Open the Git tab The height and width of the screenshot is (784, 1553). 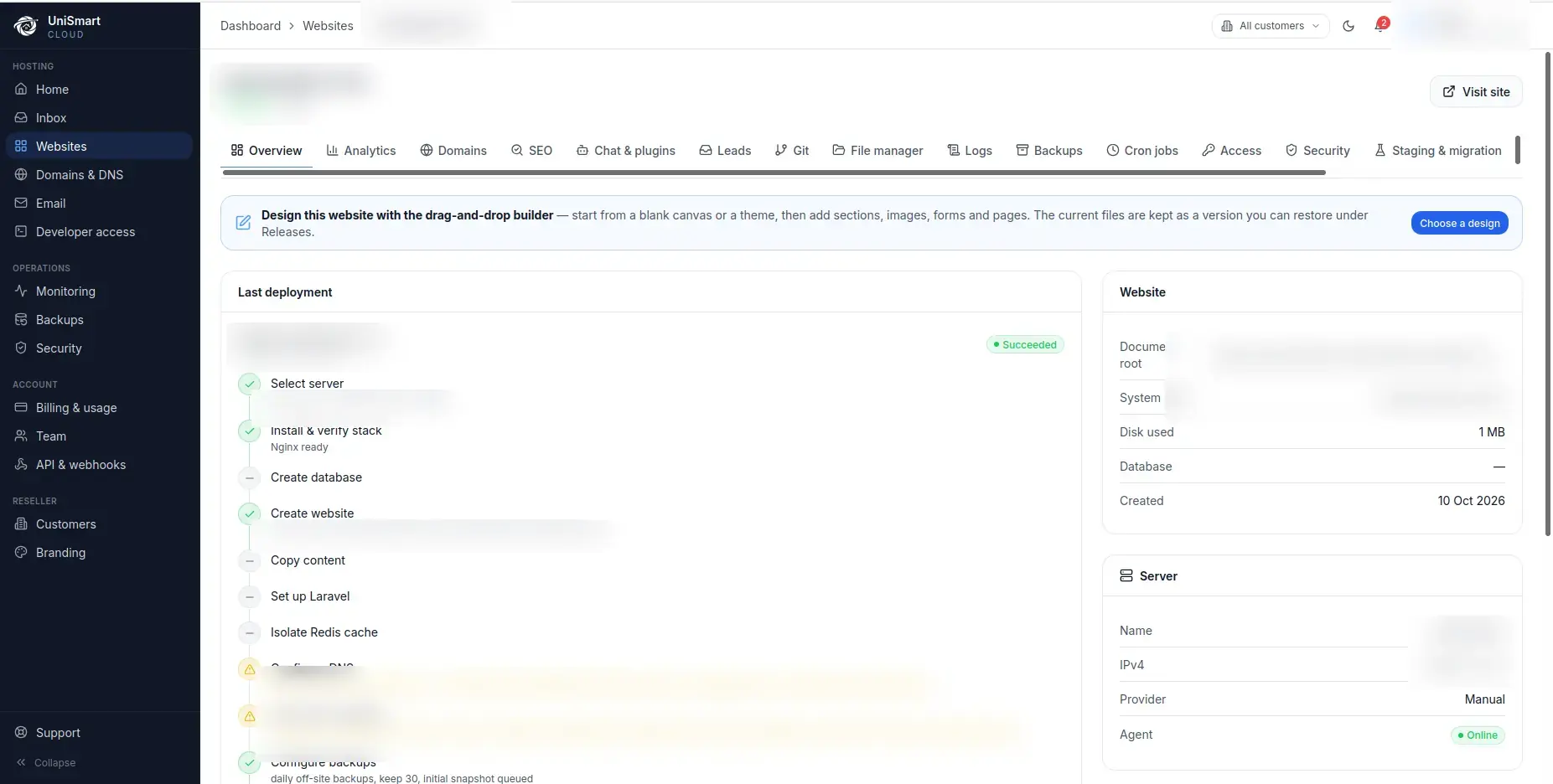(x=792, y=151)
